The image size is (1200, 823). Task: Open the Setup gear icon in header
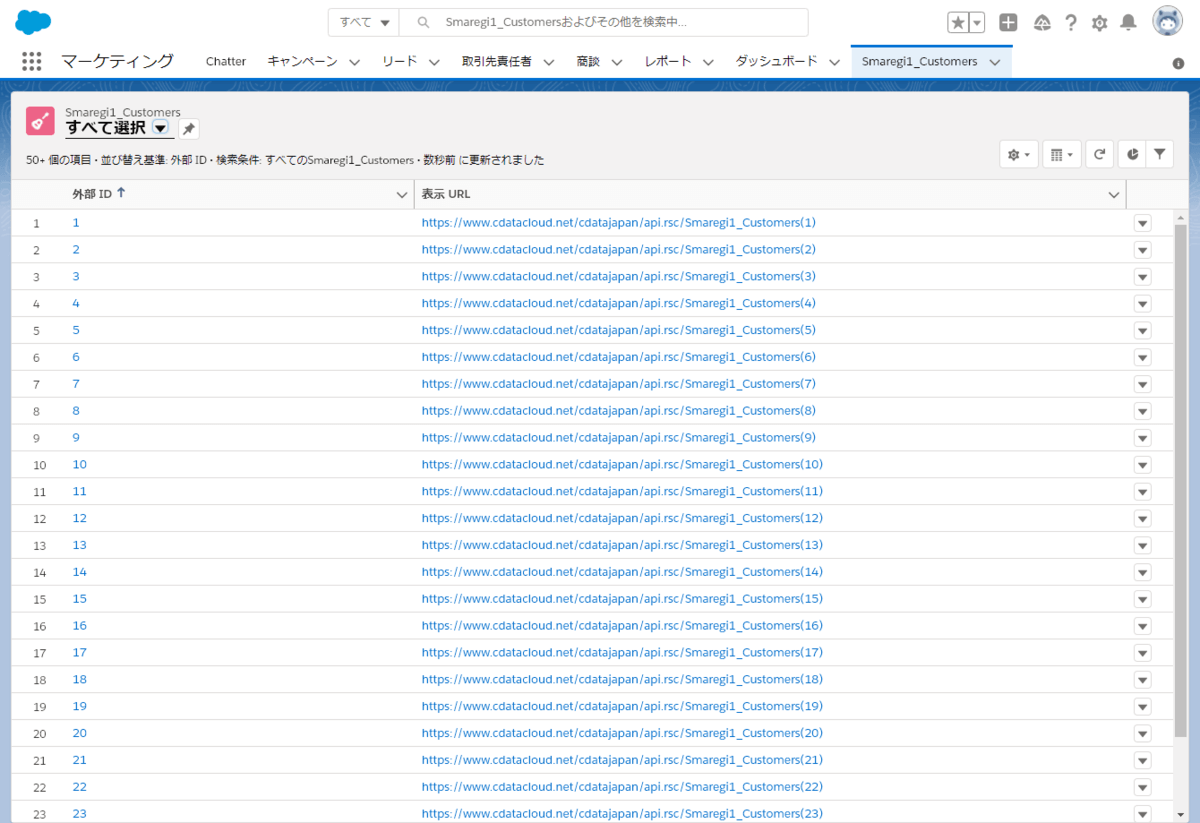coord(1099,23)
